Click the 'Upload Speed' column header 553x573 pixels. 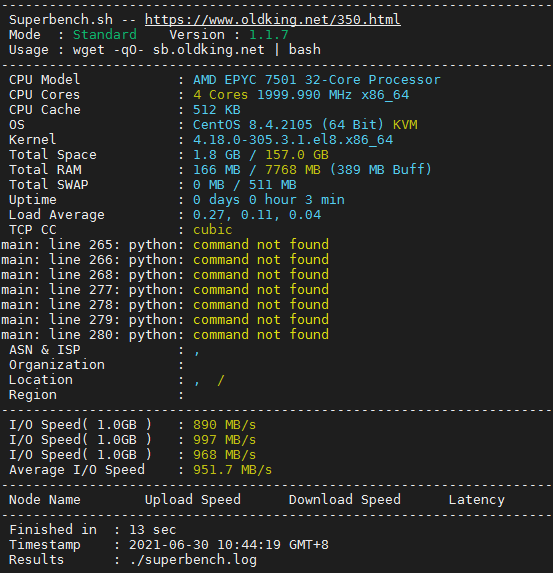point(193,500)
